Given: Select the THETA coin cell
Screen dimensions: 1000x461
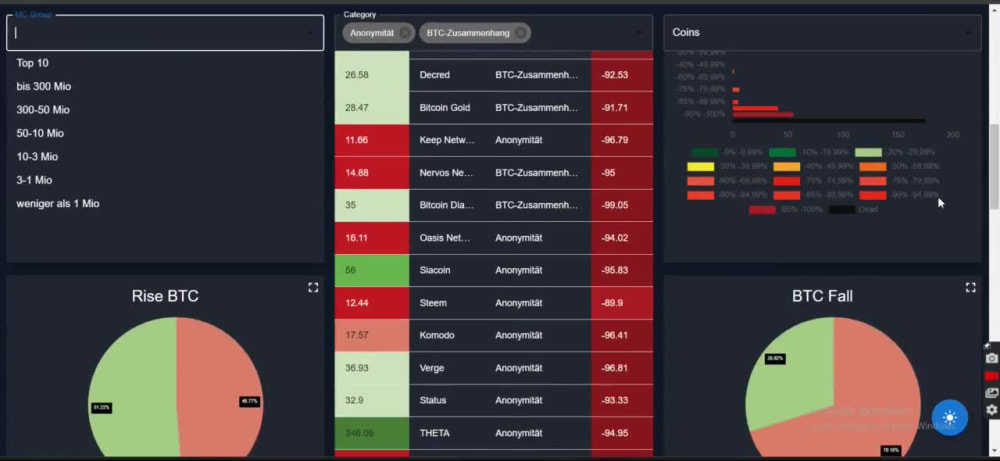Looking at the screenshot, I should point(447,433).
